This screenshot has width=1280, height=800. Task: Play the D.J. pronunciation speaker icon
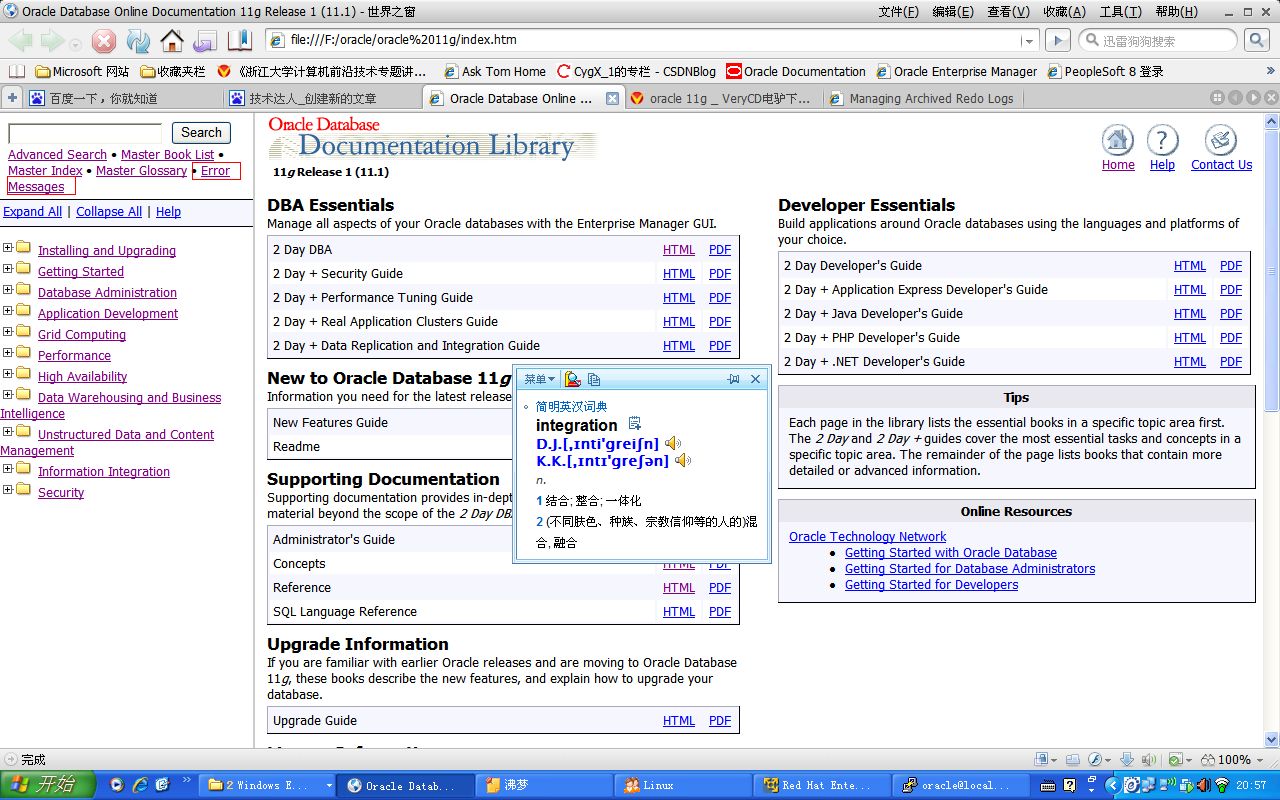(674, 443)
